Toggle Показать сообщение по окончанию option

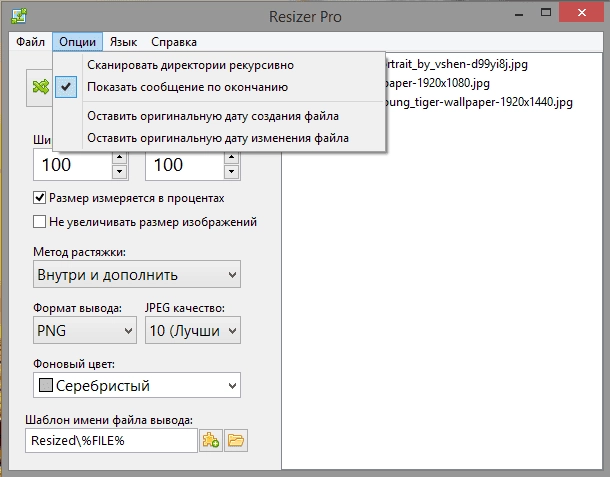(x=219, y=87)
